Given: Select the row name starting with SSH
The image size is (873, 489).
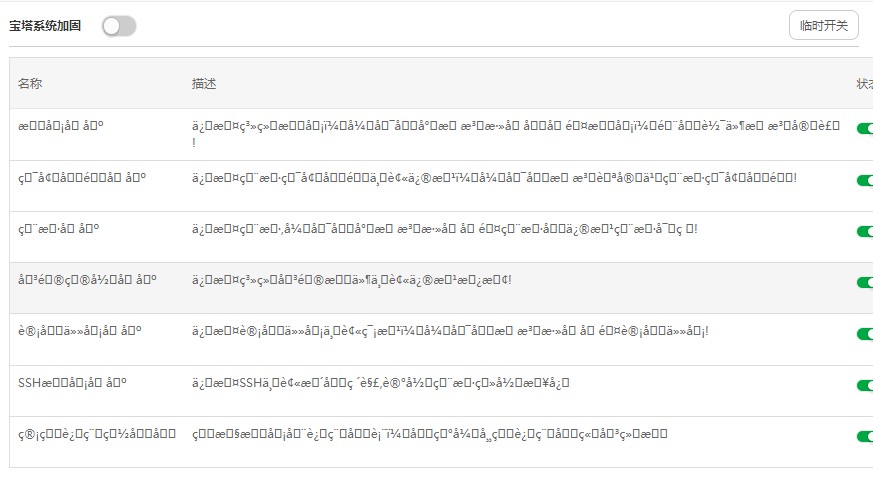Looking at the screenshot, I should (72, 383).
